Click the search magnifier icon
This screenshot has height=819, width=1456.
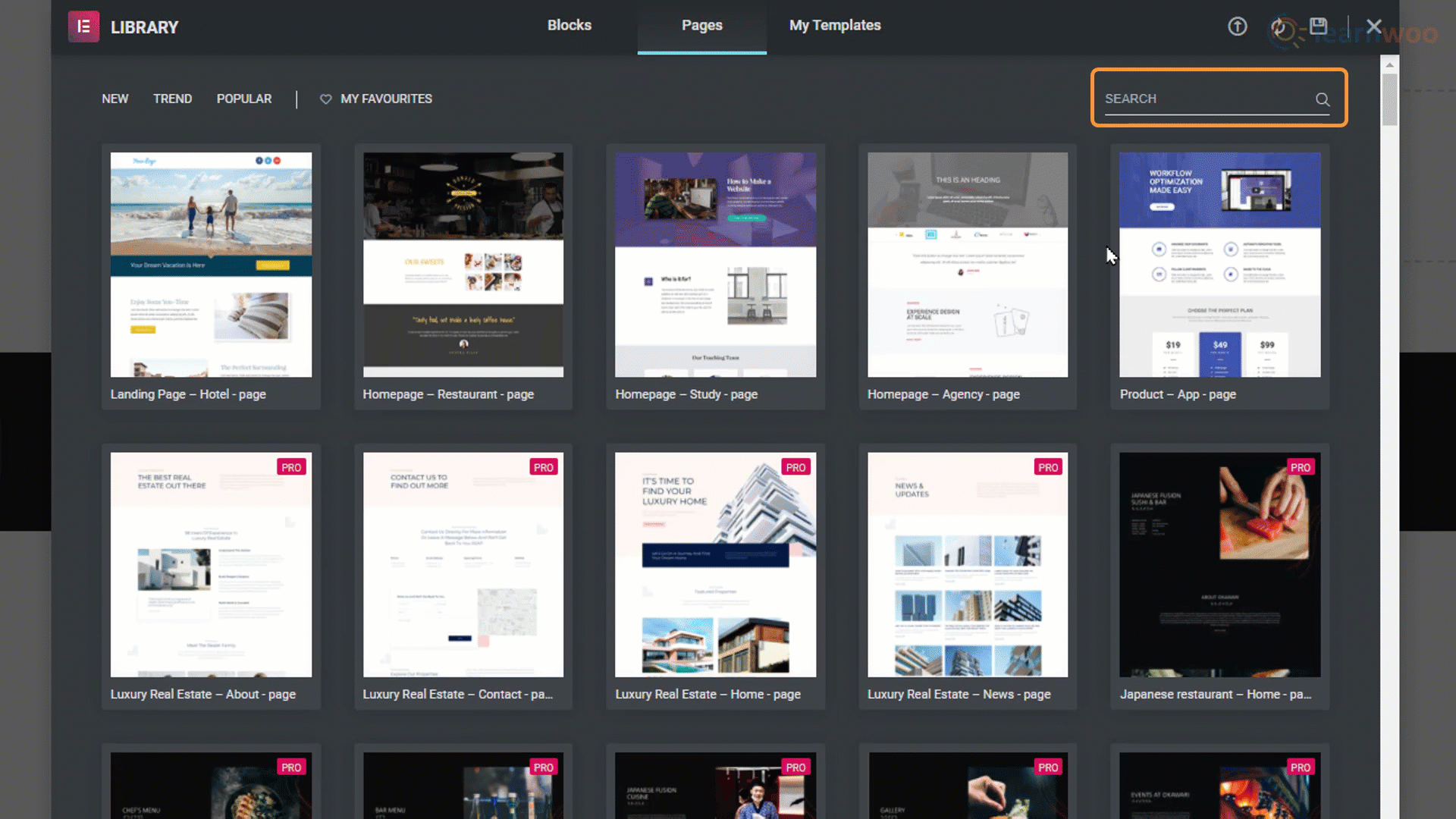click(1322, 99)
